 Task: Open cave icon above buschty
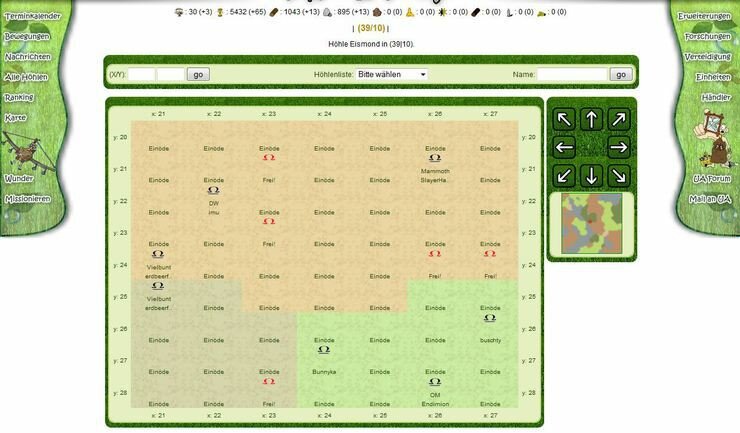[x=490, y=318]
